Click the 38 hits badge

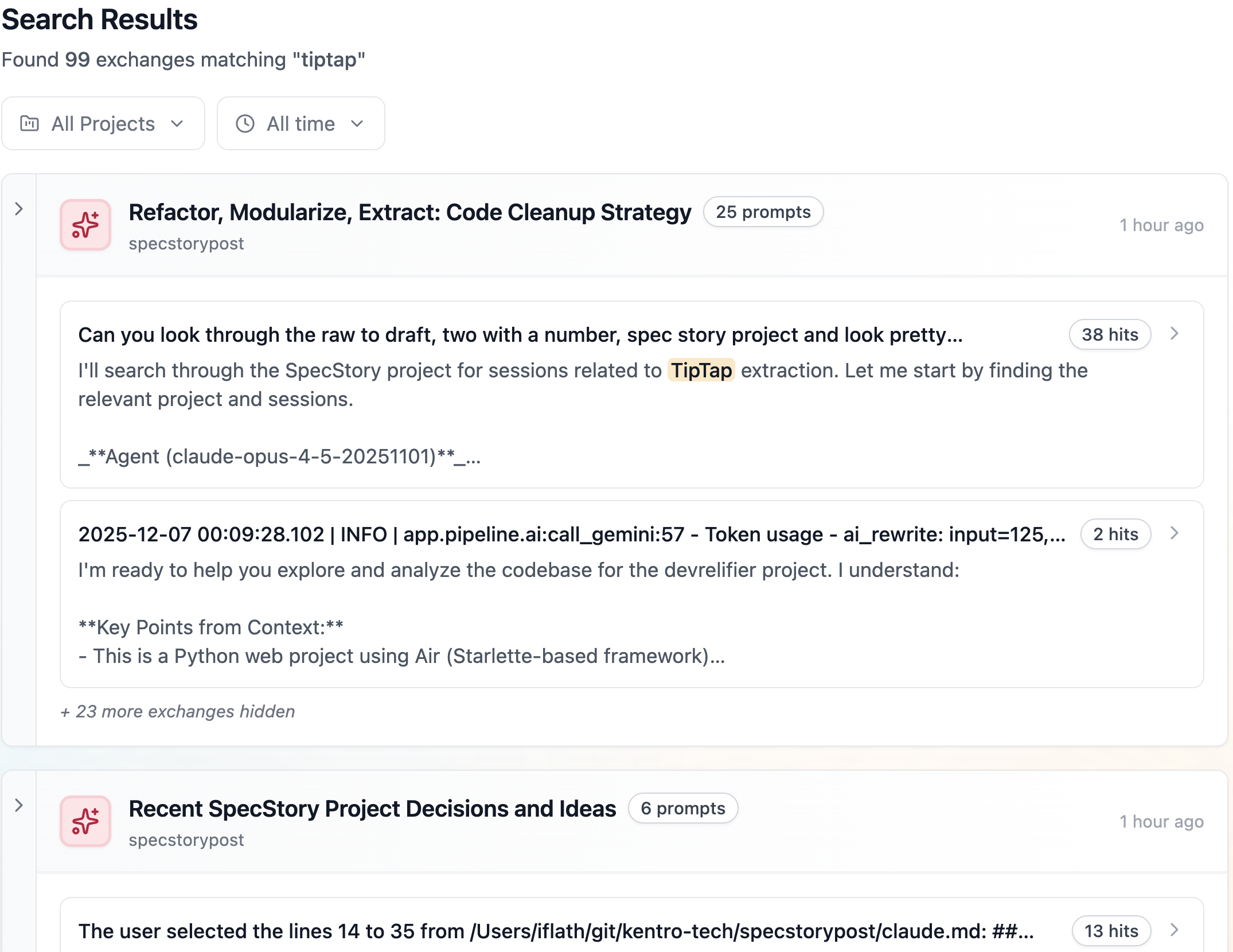pyautogui.click(x=1109, y=334)
